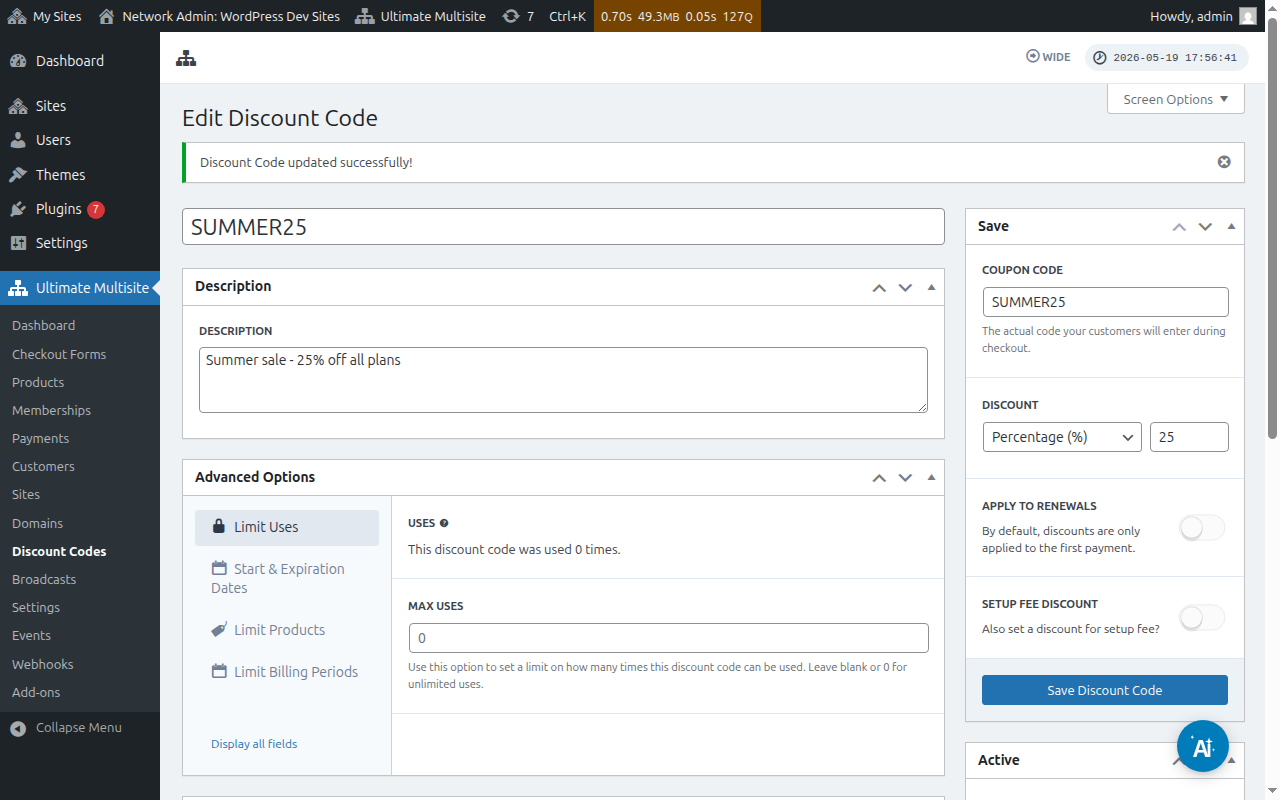Collapse the Advanced Options panel triangle
Viewport: 1280px width, 800px height.
(x=931, y=478)
